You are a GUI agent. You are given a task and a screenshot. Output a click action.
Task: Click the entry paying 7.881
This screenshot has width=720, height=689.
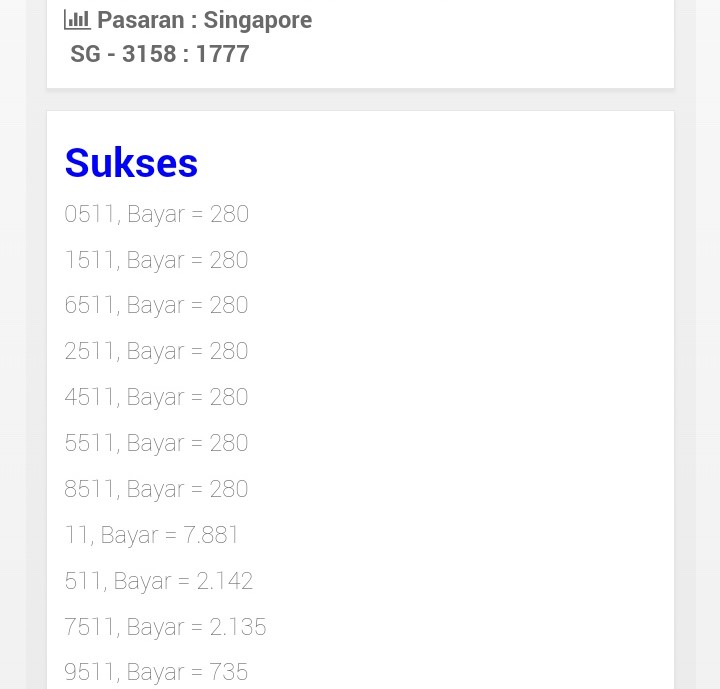152,535
